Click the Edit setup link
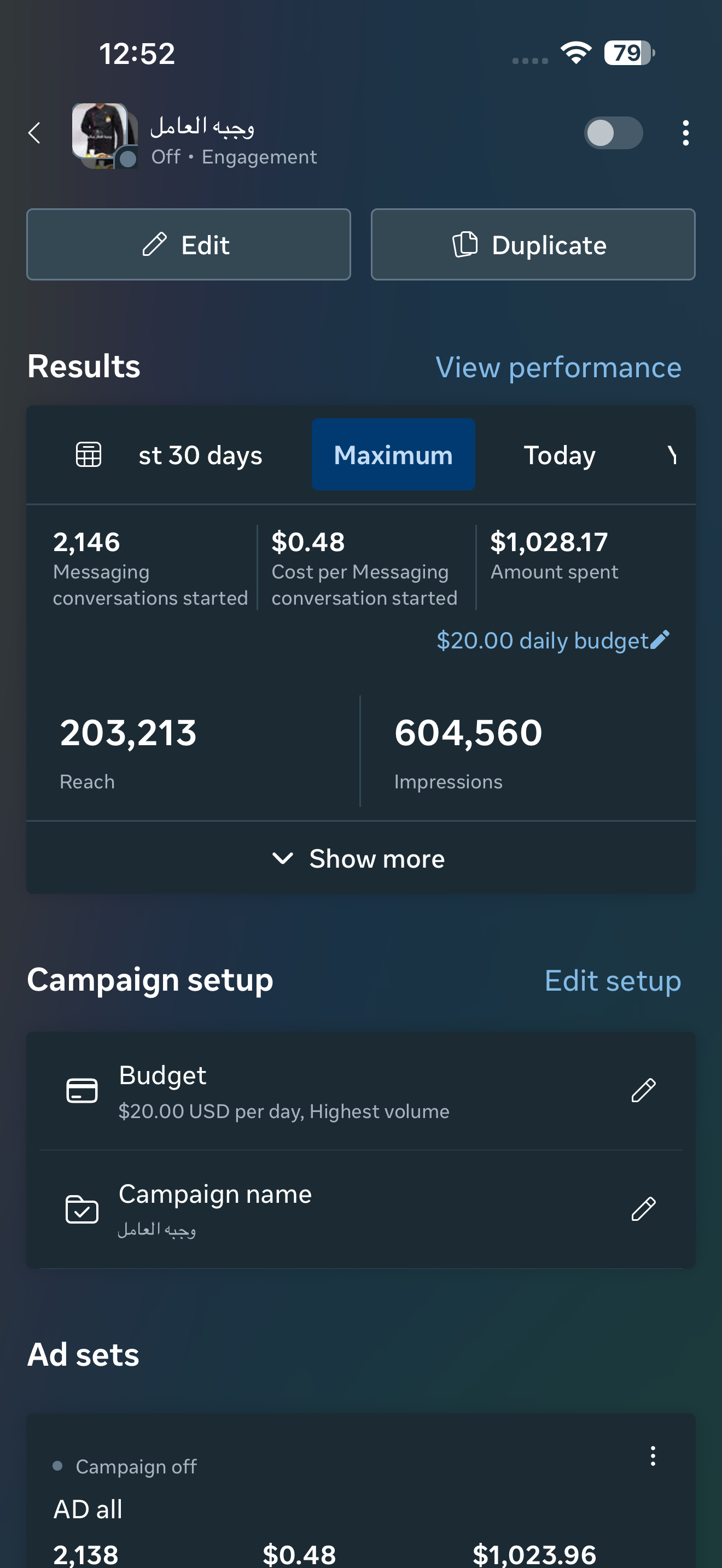 coord(613,981)
